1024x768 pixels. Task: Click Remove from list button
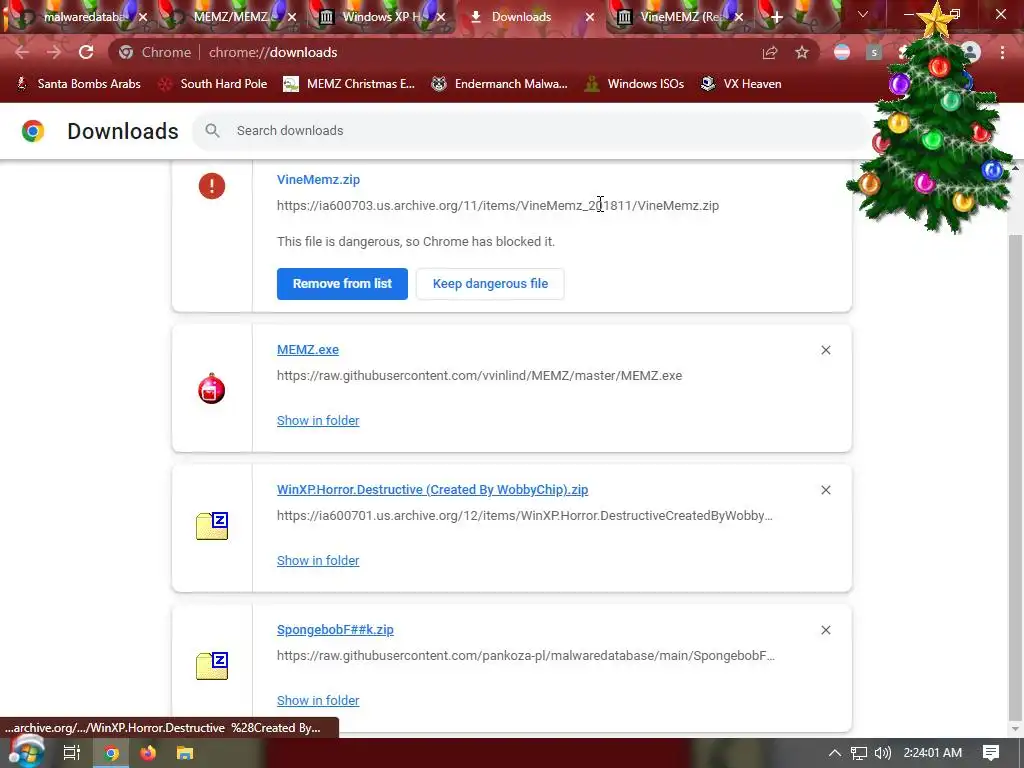tap(342, 283)
